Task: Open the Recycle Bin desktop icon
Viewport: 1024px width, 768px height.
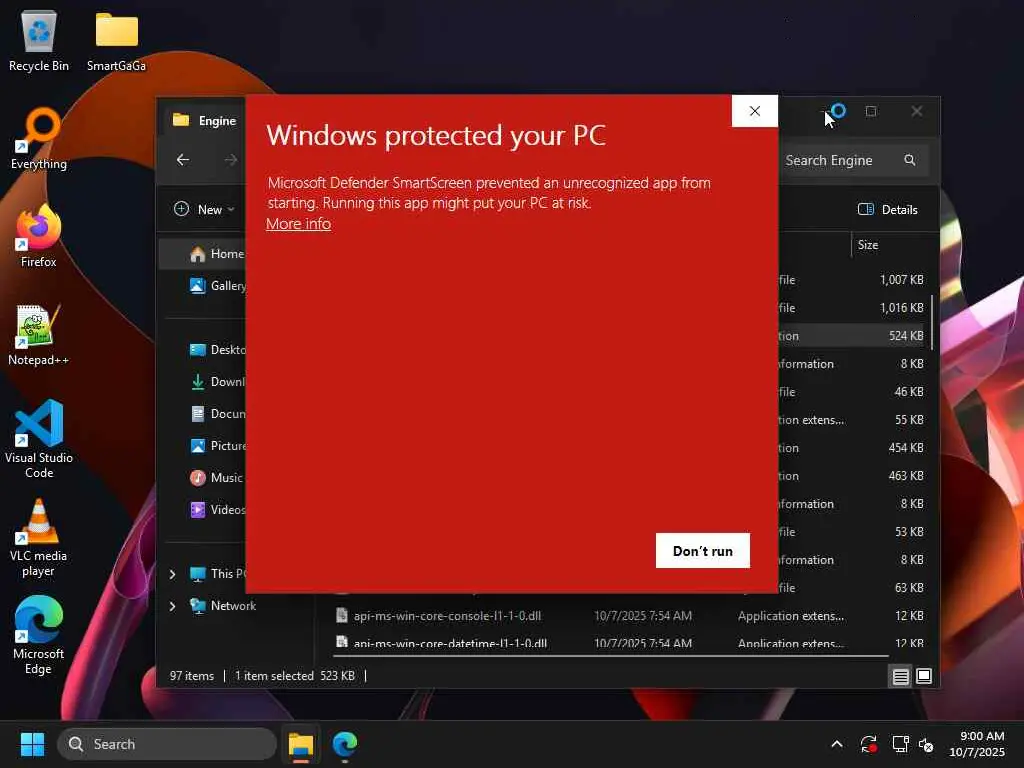Action: click(39, 41)
